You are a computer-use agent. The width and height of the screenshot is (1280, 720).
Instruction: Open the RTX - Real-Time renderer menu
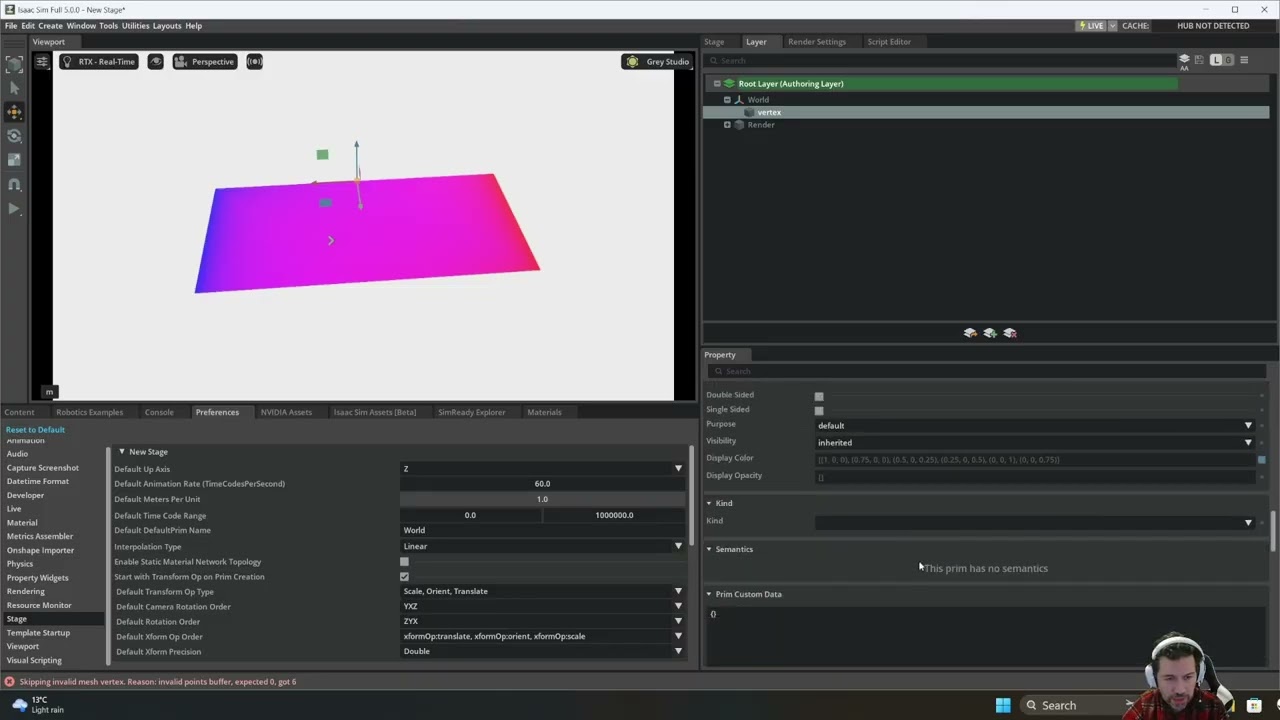pos(98,62)
